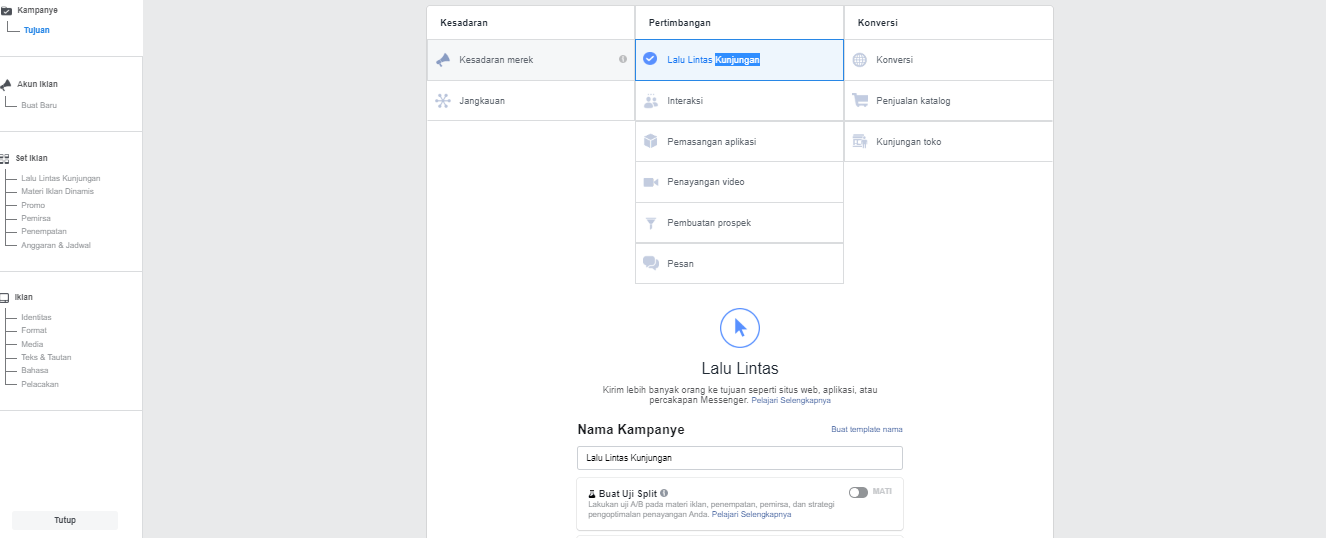1326x538 pixels.
Task: Click the blue checkmark on Lalu Lintas Kunjungan
Action: (x=650, y=59)
